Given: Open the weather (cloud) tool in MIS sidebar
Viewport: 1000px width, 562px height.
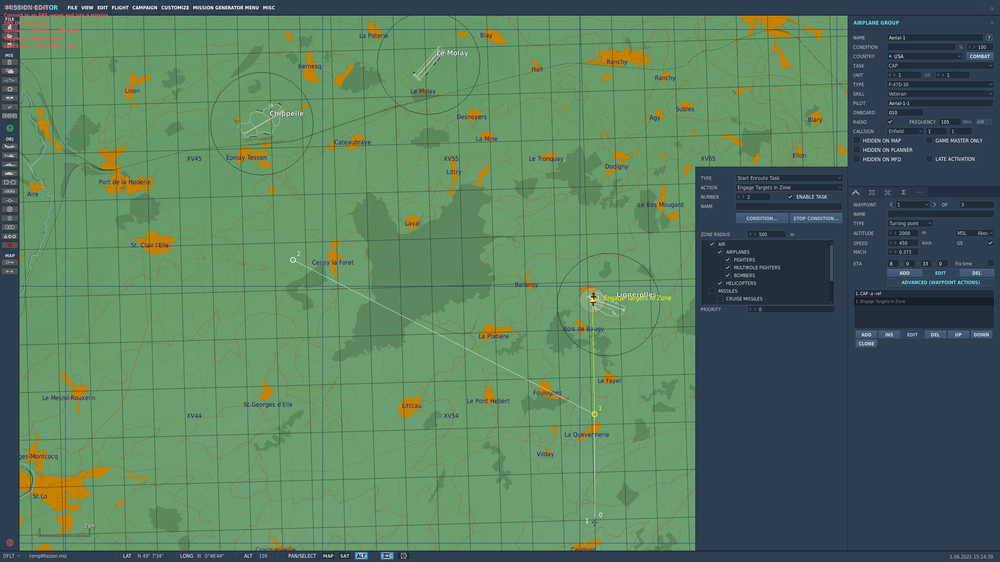Looking at the screenshot, I should click(10, 71).
